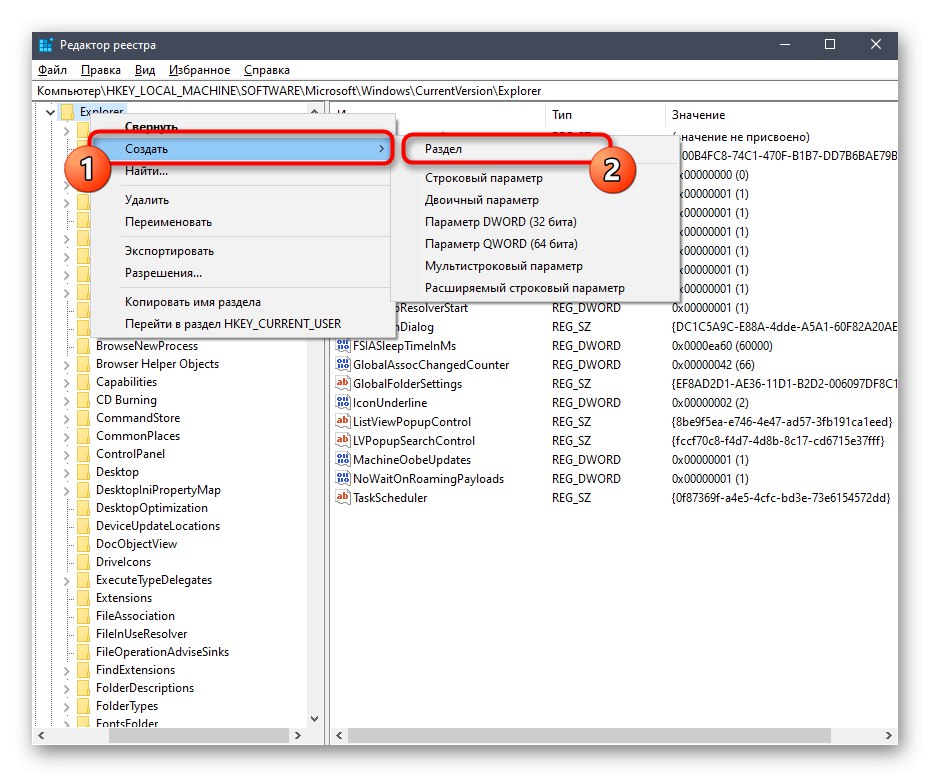Expand the CD Burning key

coord(66,400)
